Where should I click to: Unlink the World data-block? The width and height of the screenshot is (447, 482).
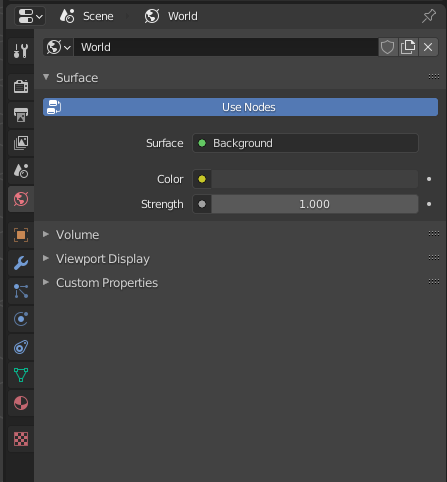pos(428,47)
